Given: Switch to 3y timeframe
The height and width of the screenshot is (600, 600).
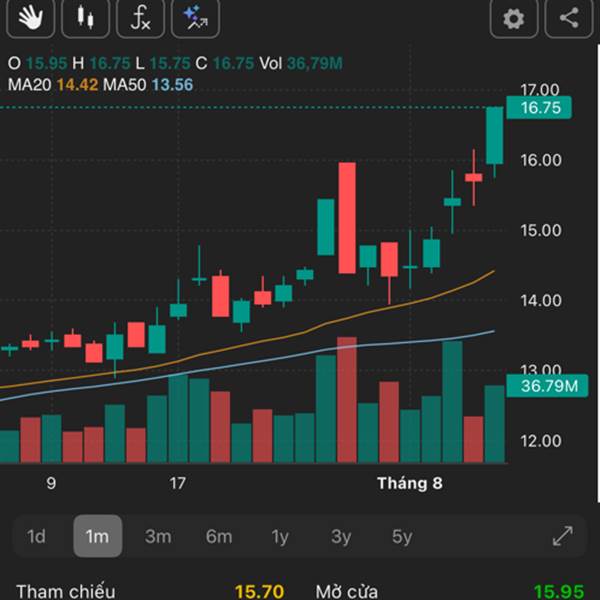Looking at the screenshot, I should 341,536.
